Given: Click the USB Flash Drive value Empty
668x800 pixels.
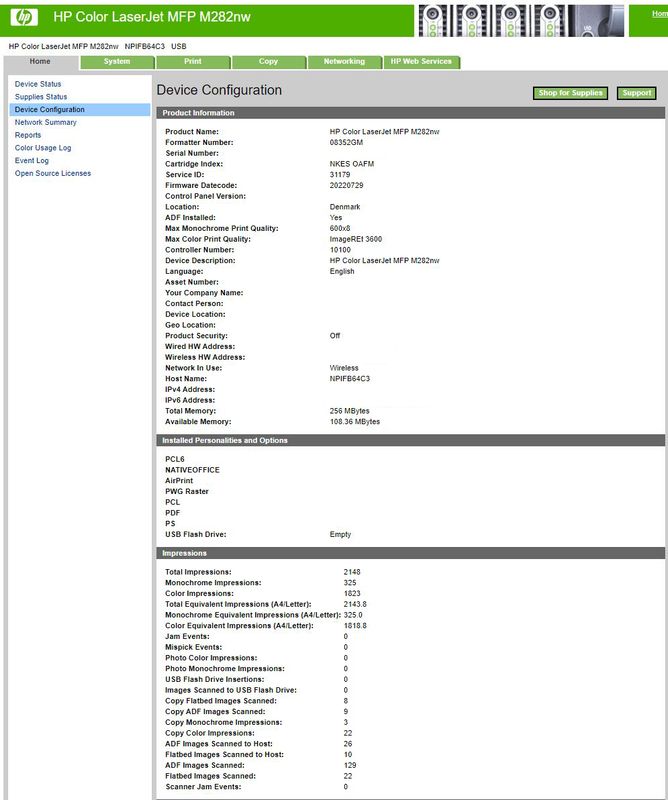Looking at the screenshot, I should (x=340, y=534).
